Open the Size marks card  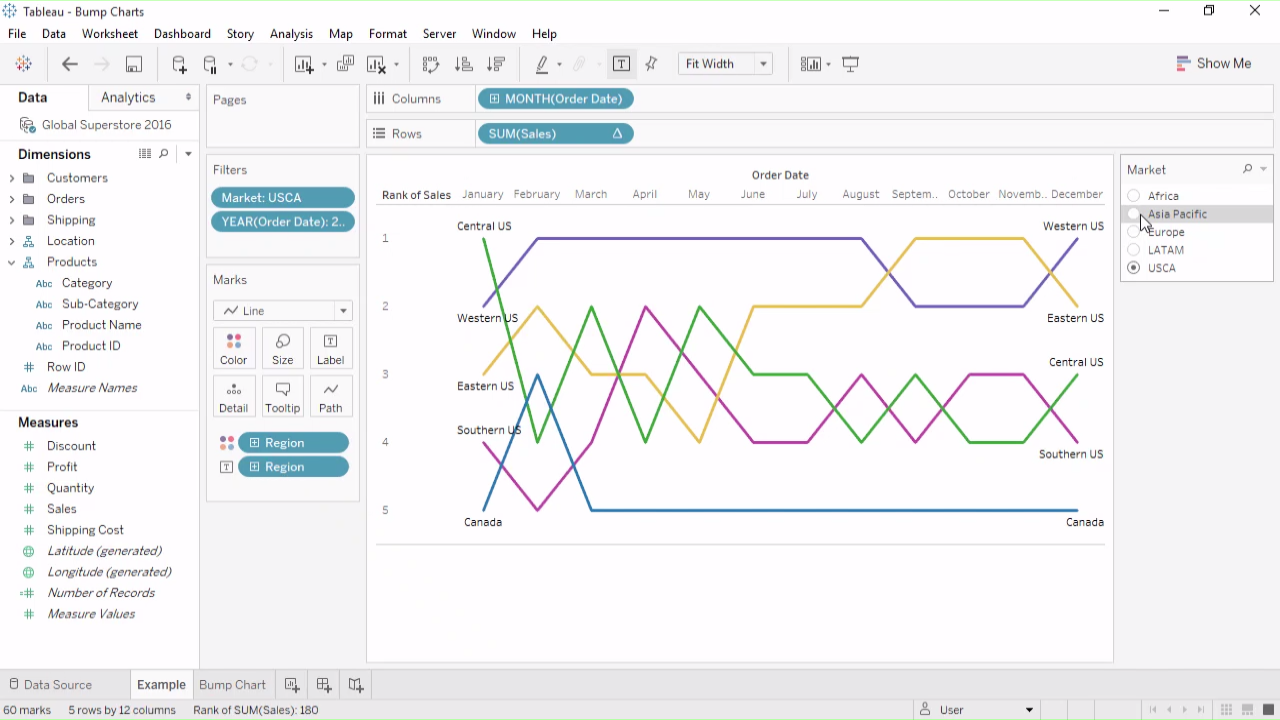click(x=283, y=348)
